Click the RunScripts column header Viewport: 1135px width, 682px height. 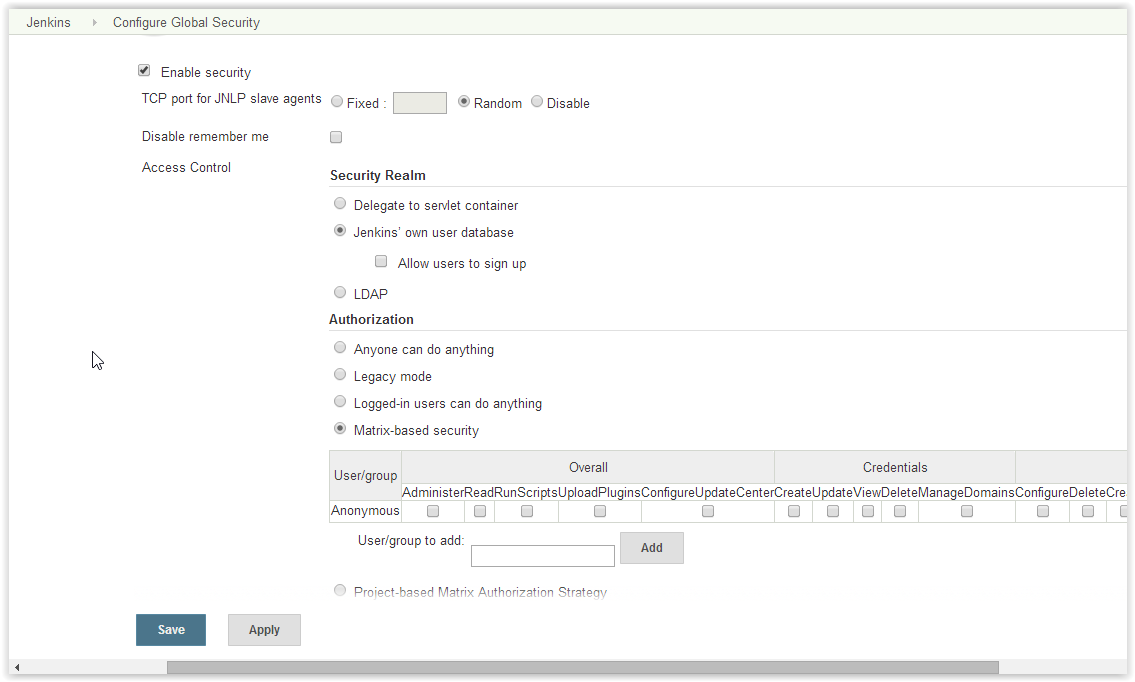point(526,492)
